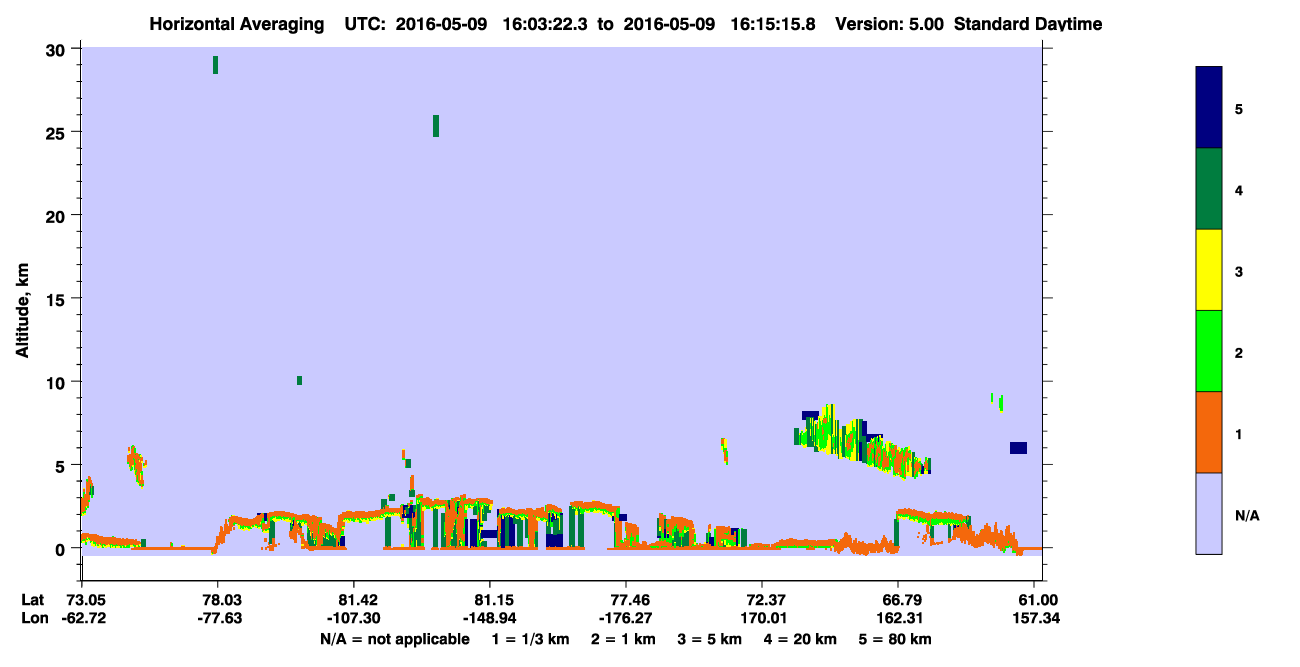Click longitude value -107.30
The height and width of the screenshot is (667, 1300).
click(x=354, y=618)
